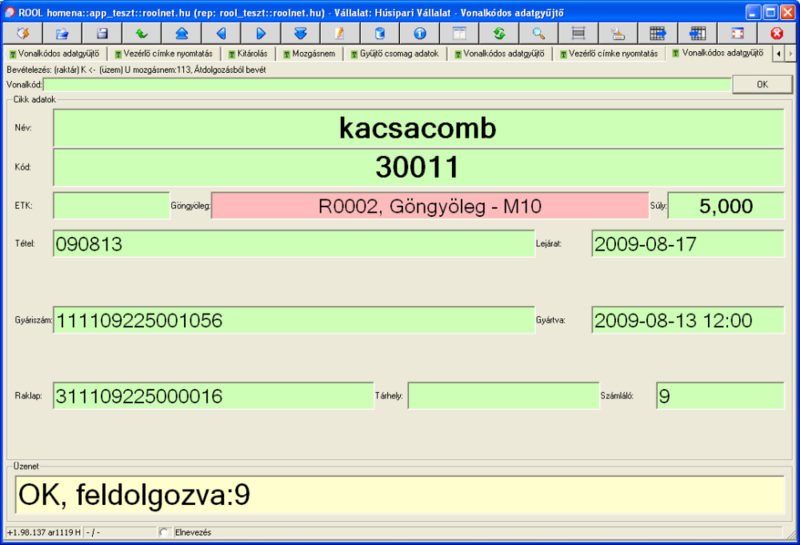Click the pencil edit toolbar icon
This screenshot has height=545, width=800.
click(x=340, y=33)
